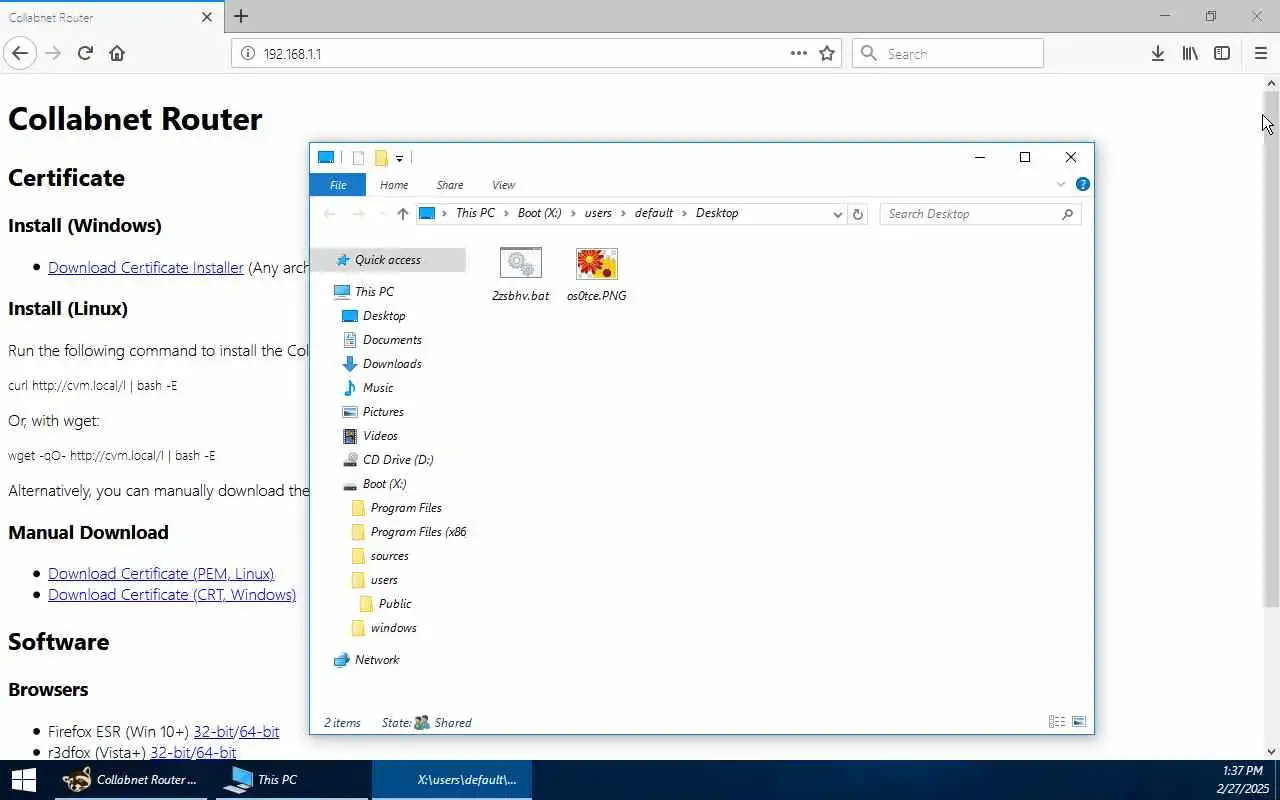Open the View ribbon tab

click(503, 185)
